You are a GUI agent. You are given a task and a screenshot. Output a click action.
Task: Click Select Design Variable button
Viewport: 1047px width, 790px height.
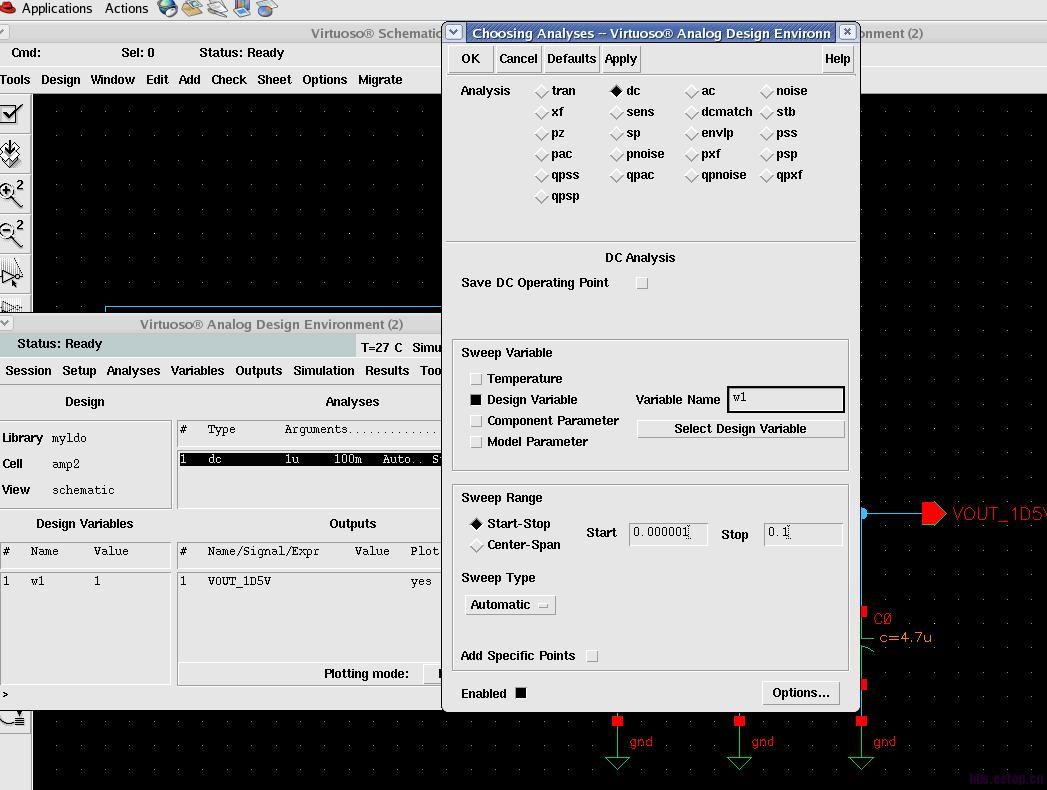[741, 429]
